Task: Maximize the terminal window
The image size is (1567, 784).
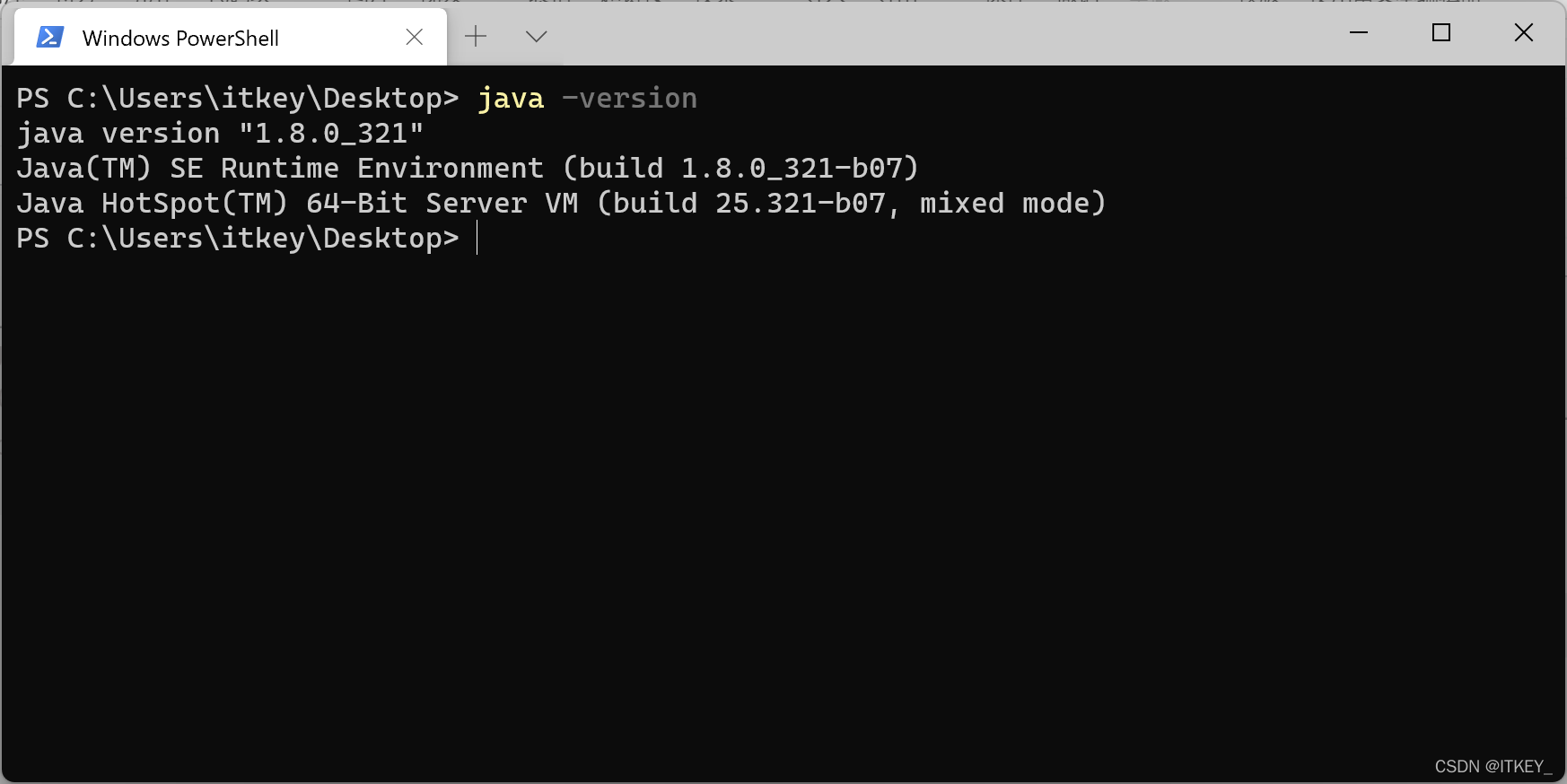Action: [x=1441, y=33]
